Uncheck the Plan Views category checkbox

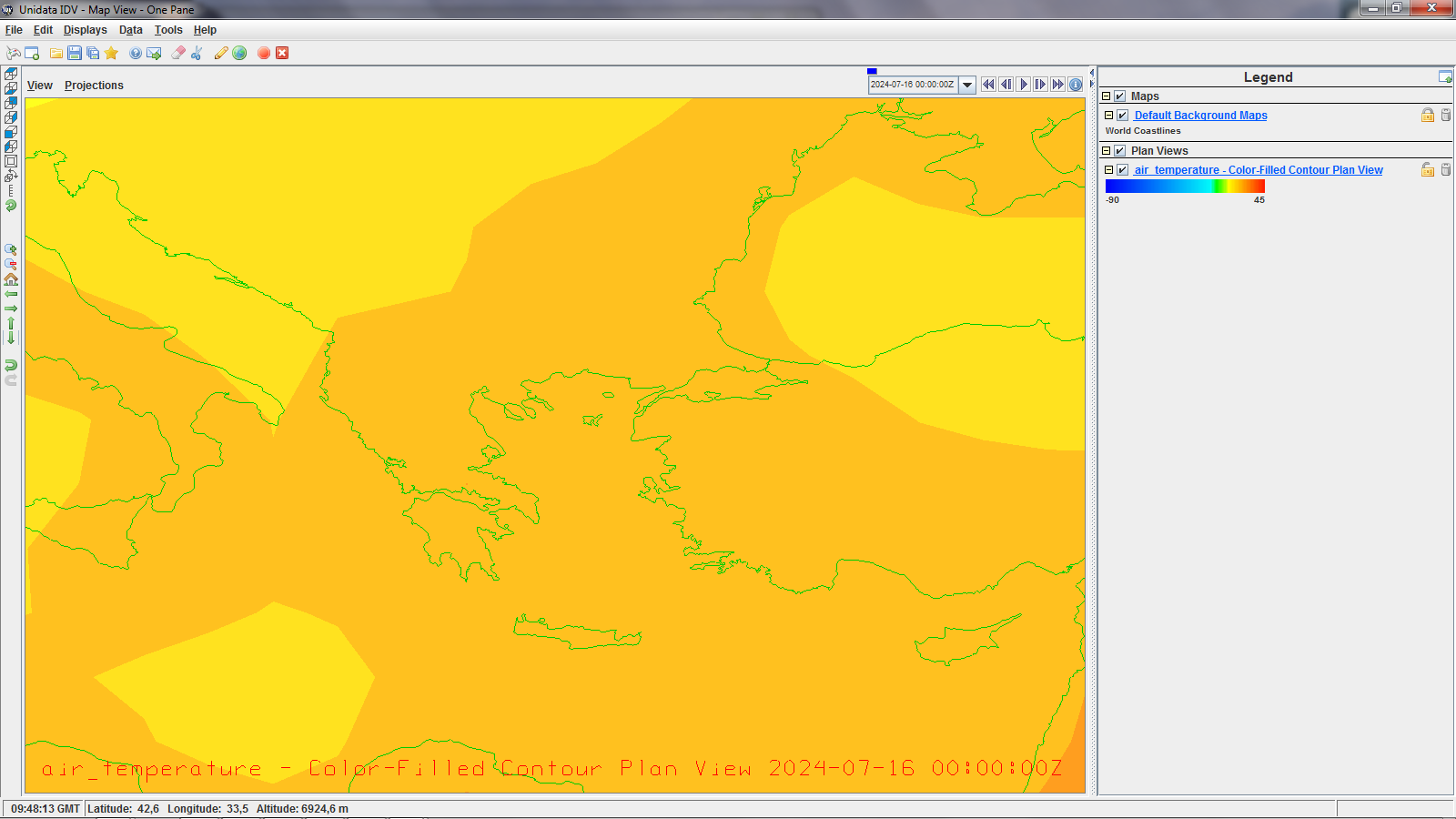pyautogui.click(x=1120, y=151)
